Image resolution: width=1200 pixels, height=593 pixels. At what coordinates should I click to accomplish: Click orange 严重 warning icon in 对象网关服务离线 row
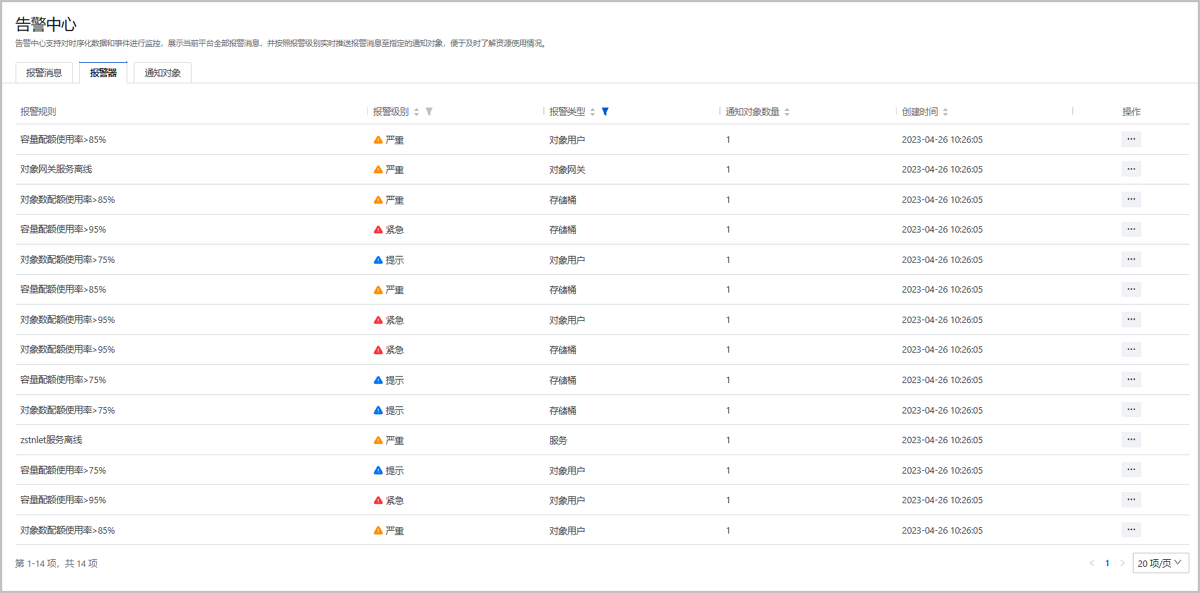378,170
